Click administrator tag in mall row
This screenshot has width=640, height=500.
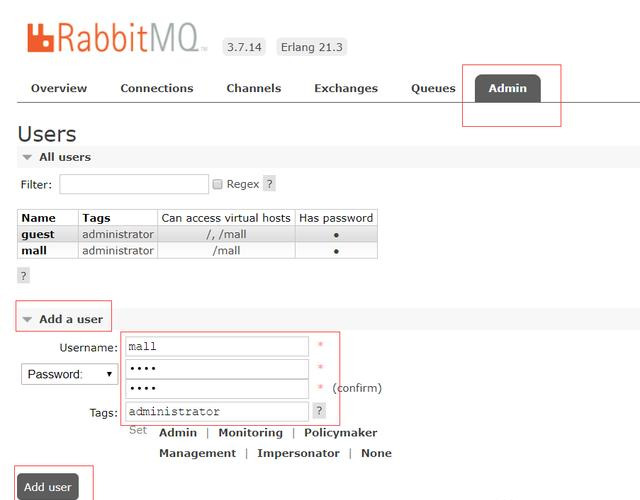[118, 251]
